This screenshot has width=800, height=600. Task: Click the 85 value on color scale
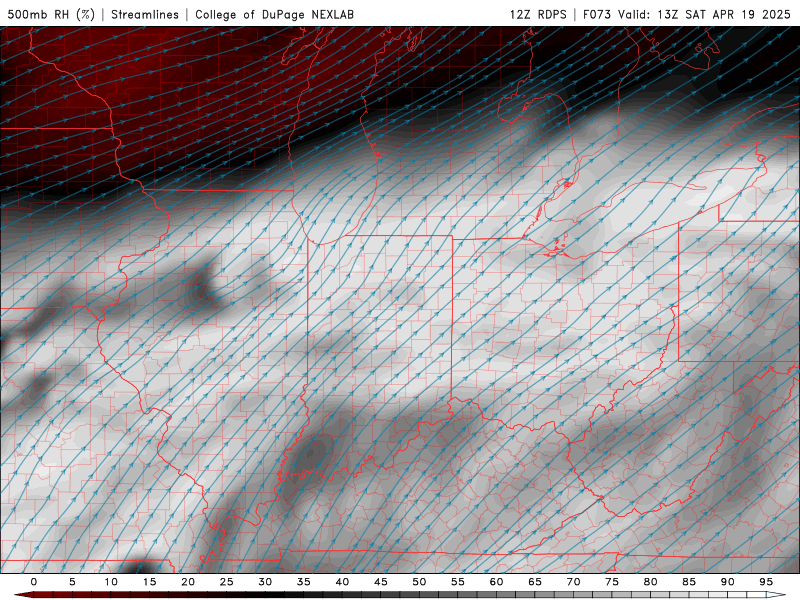click(689, 582)
